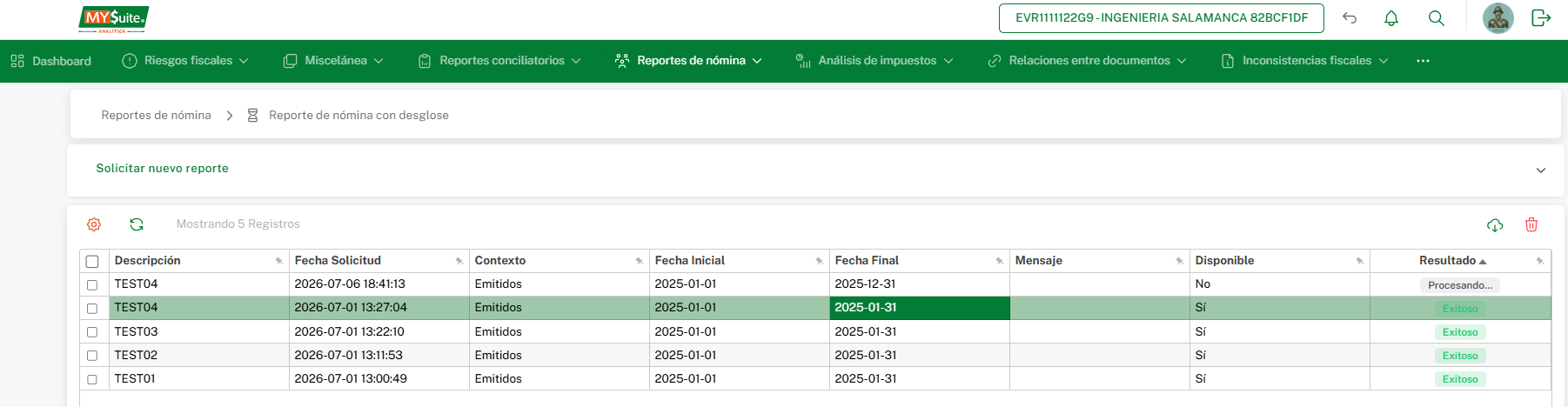Screen dimensions: 1568x407
Task: Refresh the report list with green arrows icon
Action: tap(137, 224)
